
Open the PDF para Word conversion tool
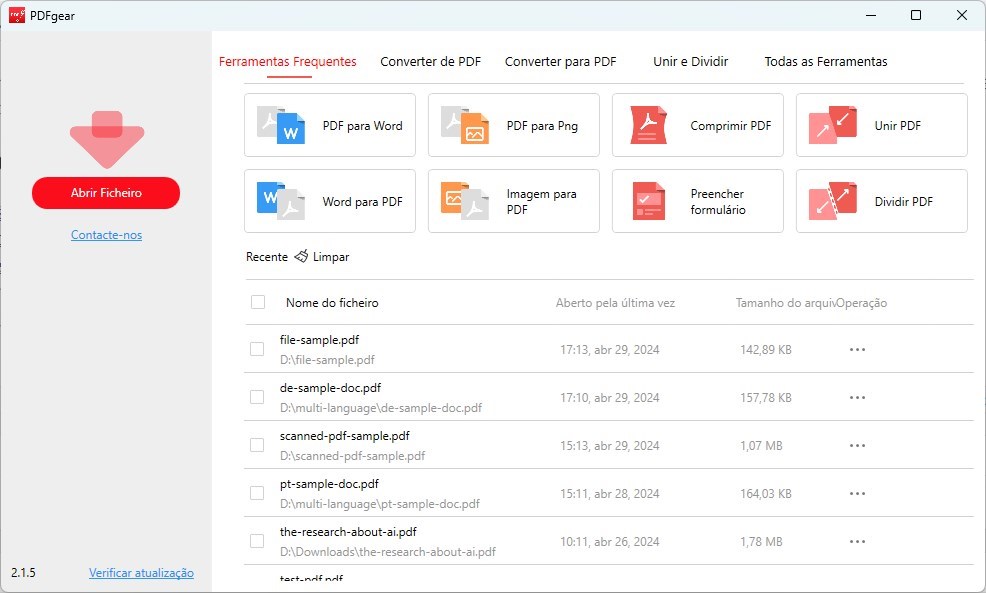click(329, 125)
